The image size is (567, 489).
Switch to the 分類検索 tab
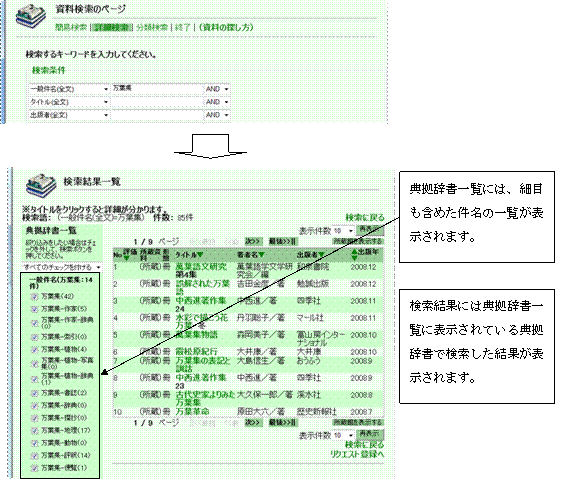(152, 27)
